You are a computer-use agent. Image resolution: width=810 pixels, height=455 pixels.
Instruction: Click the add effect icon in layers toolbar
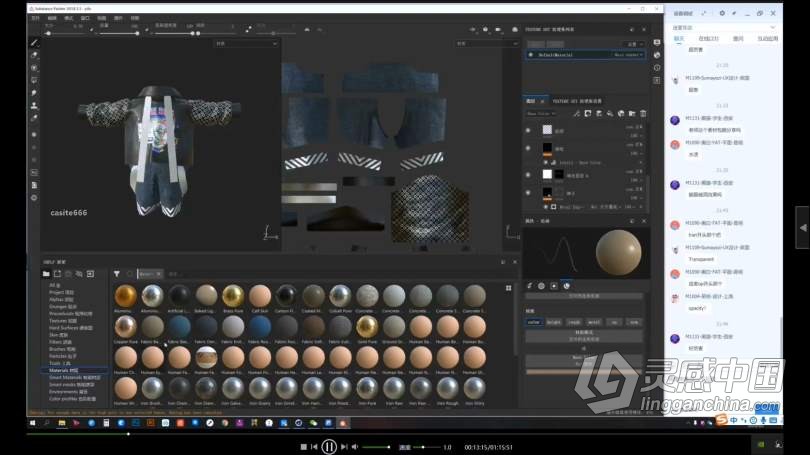click(577, 114)
